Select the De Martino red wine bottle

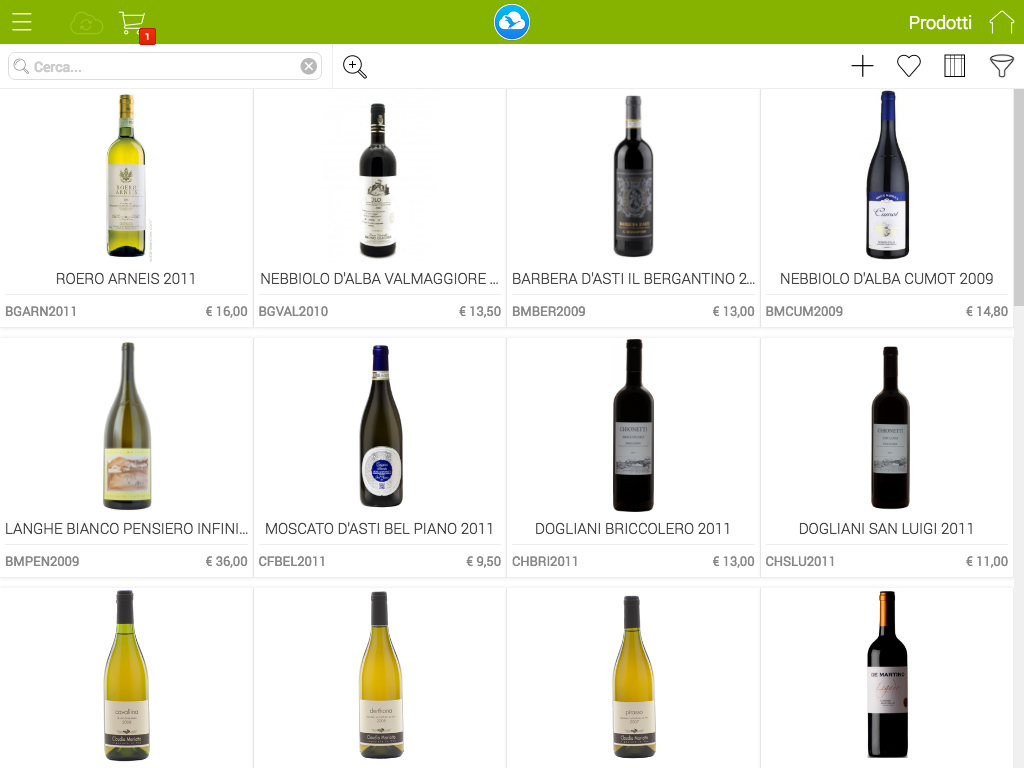pos(888,675)
